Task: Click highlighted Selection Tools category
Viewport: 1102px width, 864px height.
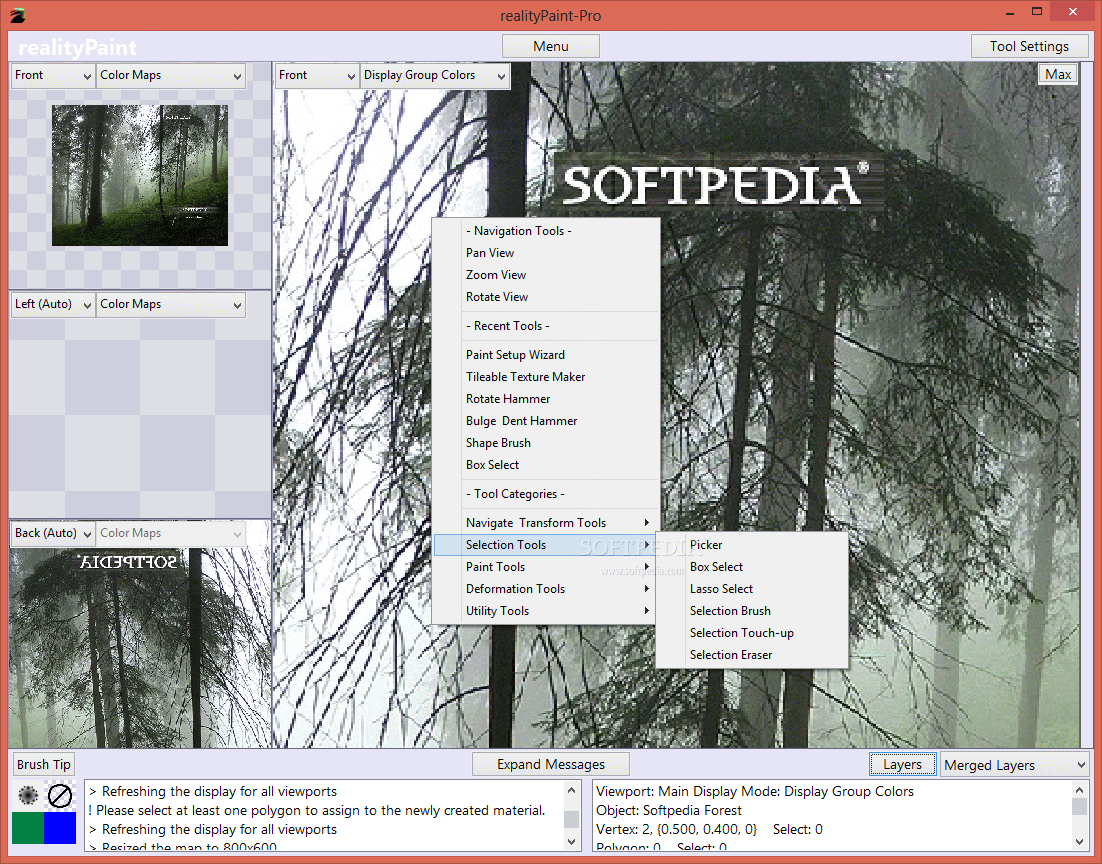Action: pyautogui.click(x=545, y=545)
